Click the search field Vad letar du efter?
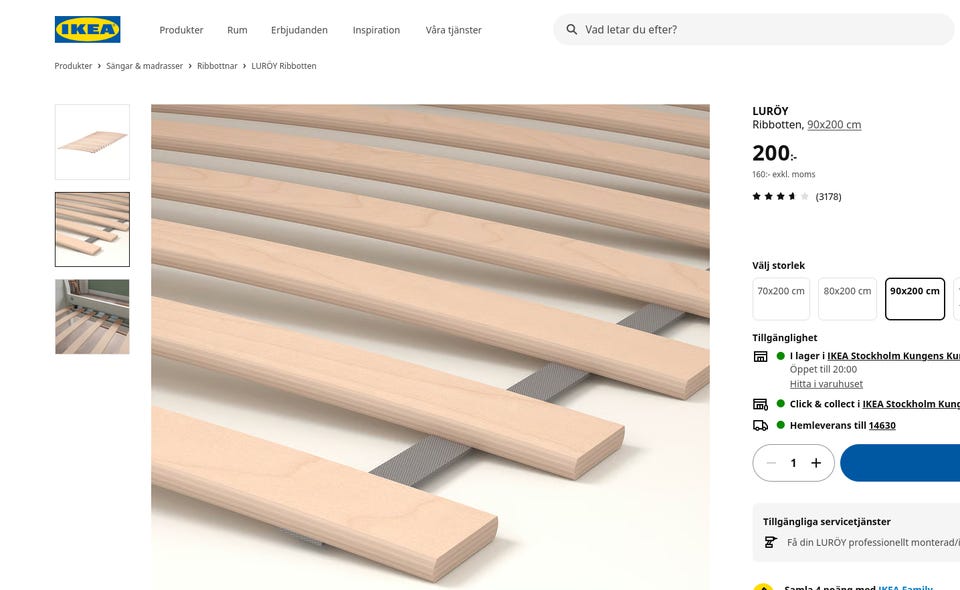This screenshot has height=590, width=960. [754, 29]
